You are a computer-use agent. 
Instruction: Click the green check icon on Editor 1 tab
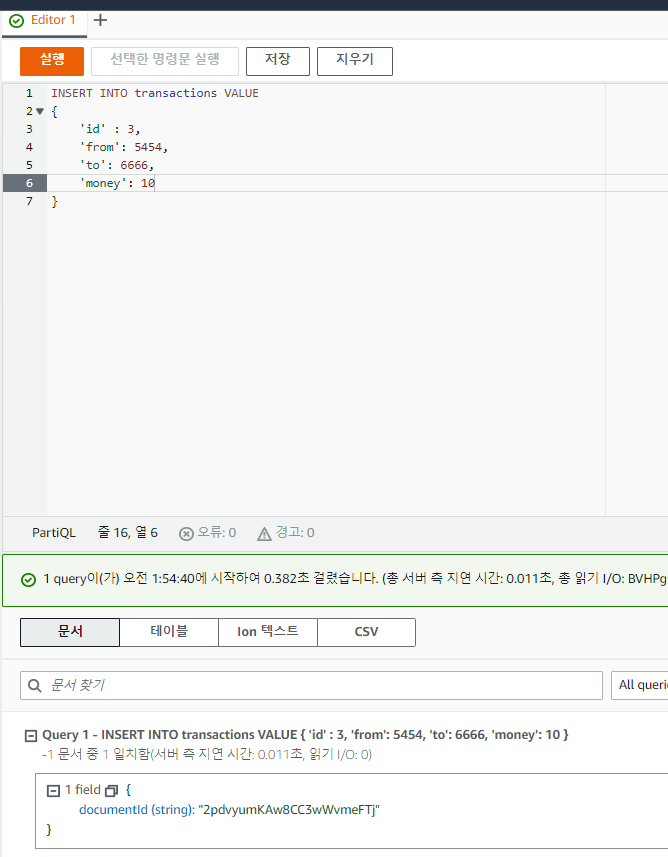coord(16,20)
